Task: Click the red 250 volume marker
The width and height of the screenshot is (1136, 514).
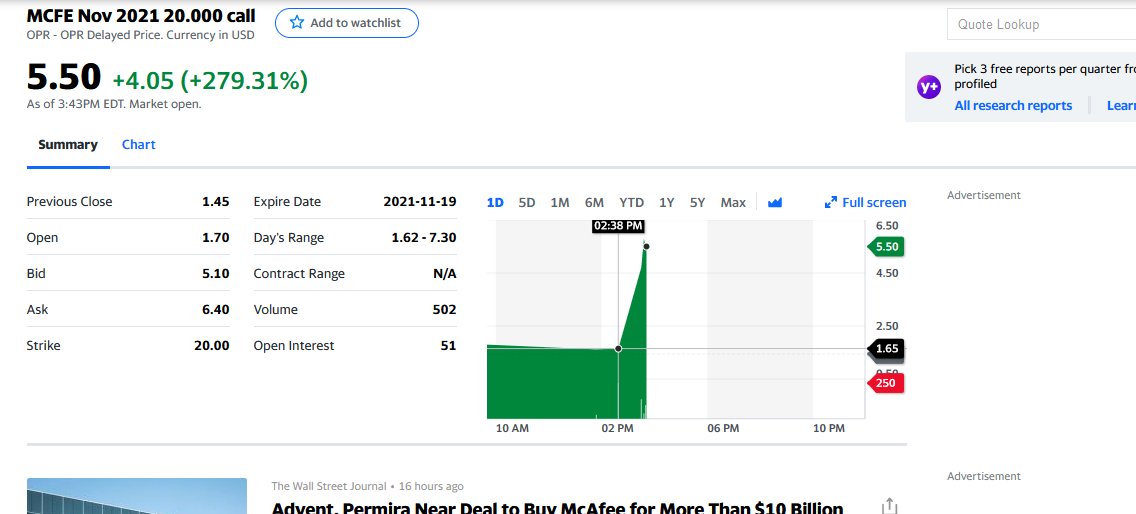Action: click(885, 383)
